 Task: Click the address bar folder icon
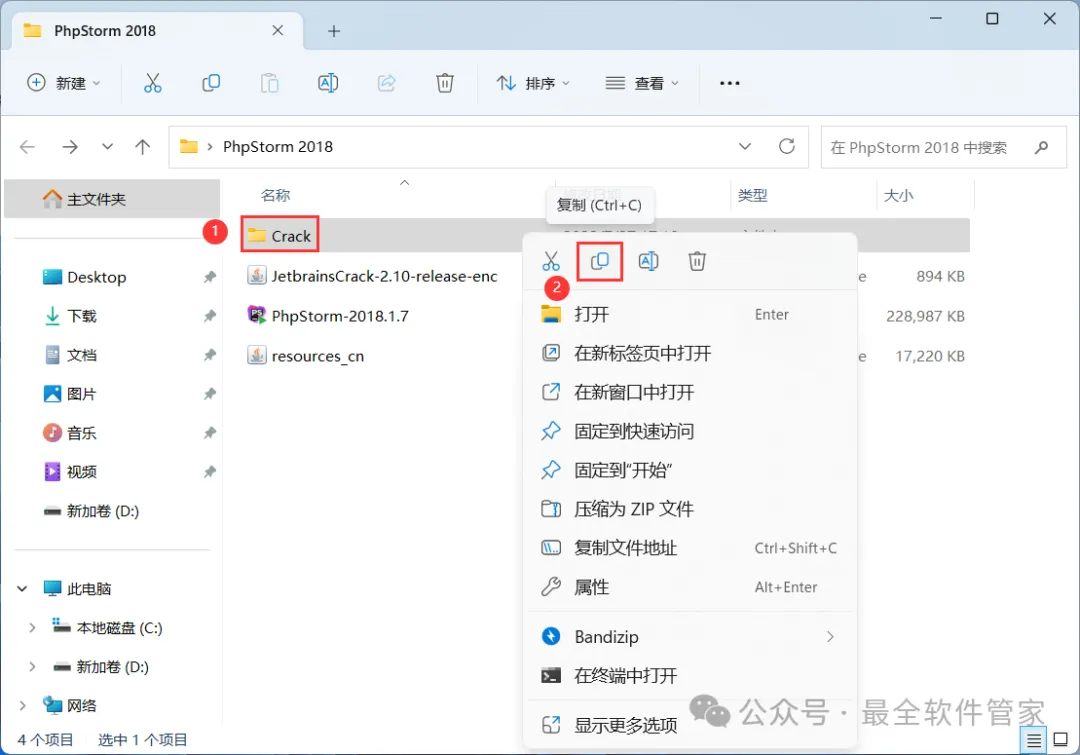tap(189, 146)
